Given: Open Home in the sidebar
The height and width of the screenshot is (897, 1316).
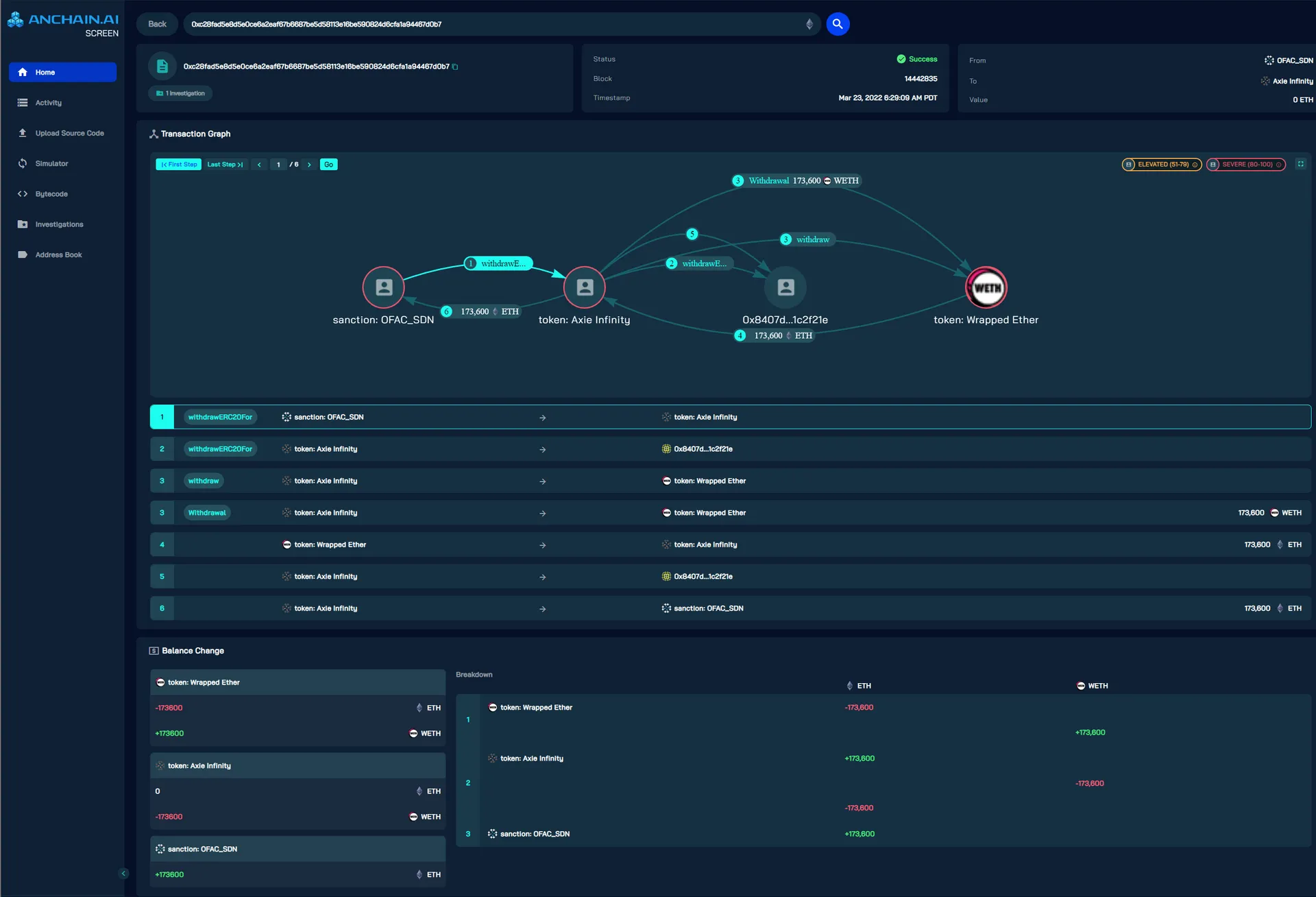Looking at the screenshot, I should [62, 72].
